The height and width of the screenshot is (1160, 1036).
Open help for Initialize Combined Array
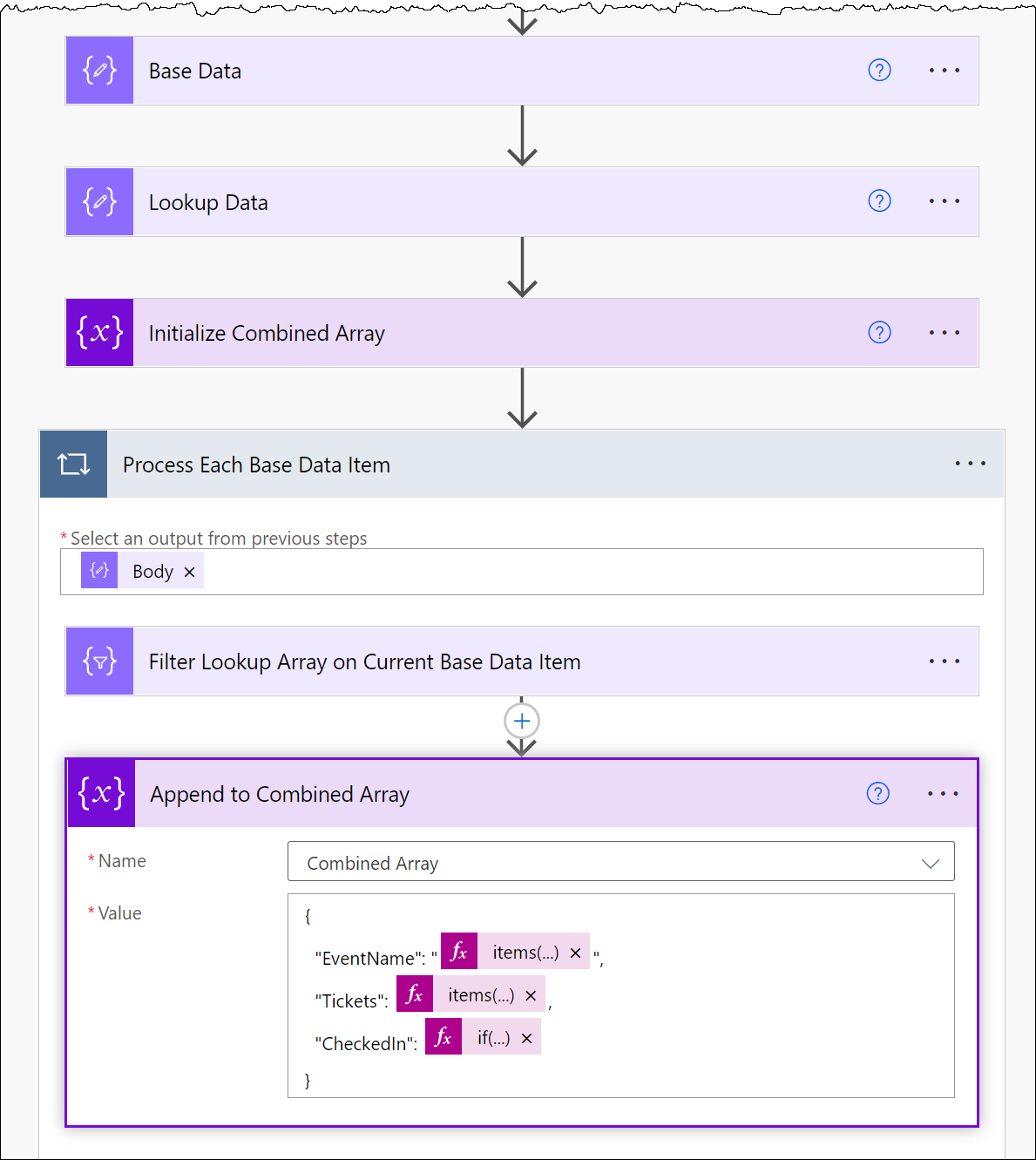tap(879, 333)
